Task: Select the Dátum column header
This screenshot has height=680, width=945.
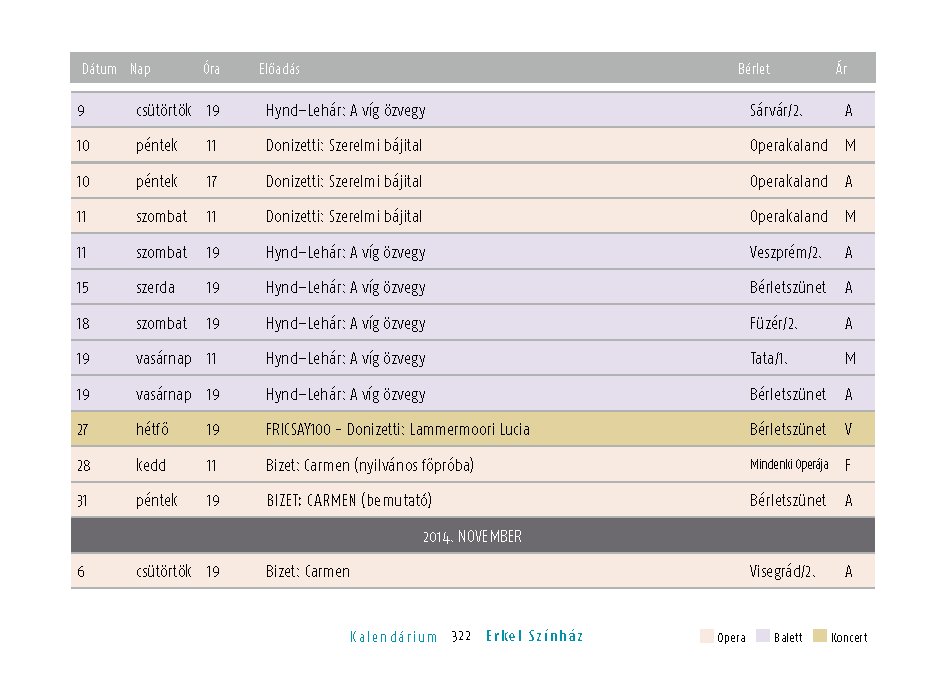Action: pyautogui.click(x=99, y=69)
